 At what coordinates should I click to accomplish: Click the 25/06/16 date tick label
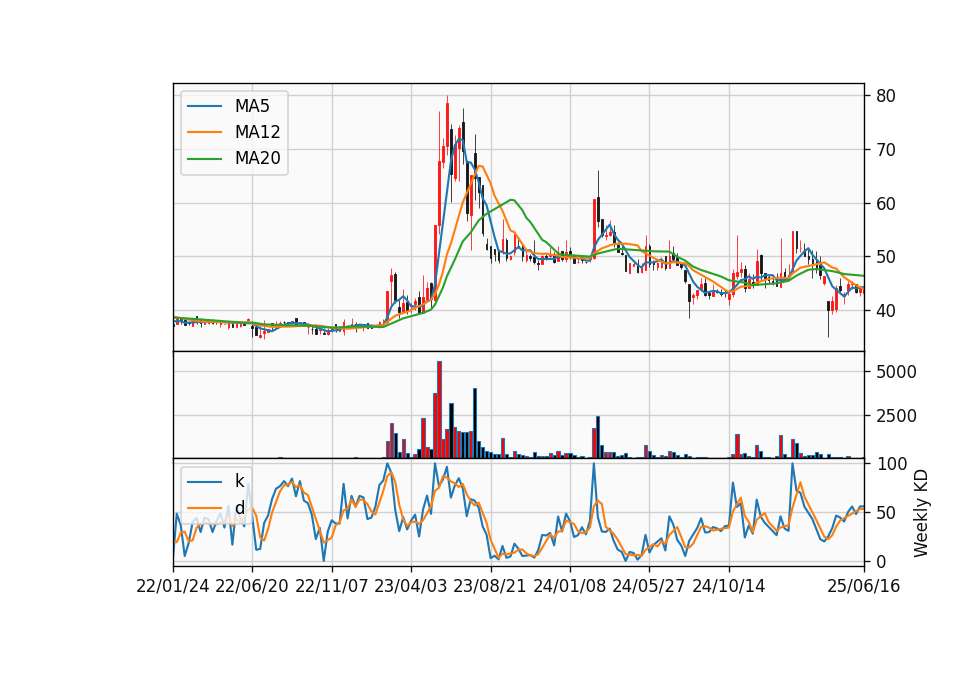point(864,586)
